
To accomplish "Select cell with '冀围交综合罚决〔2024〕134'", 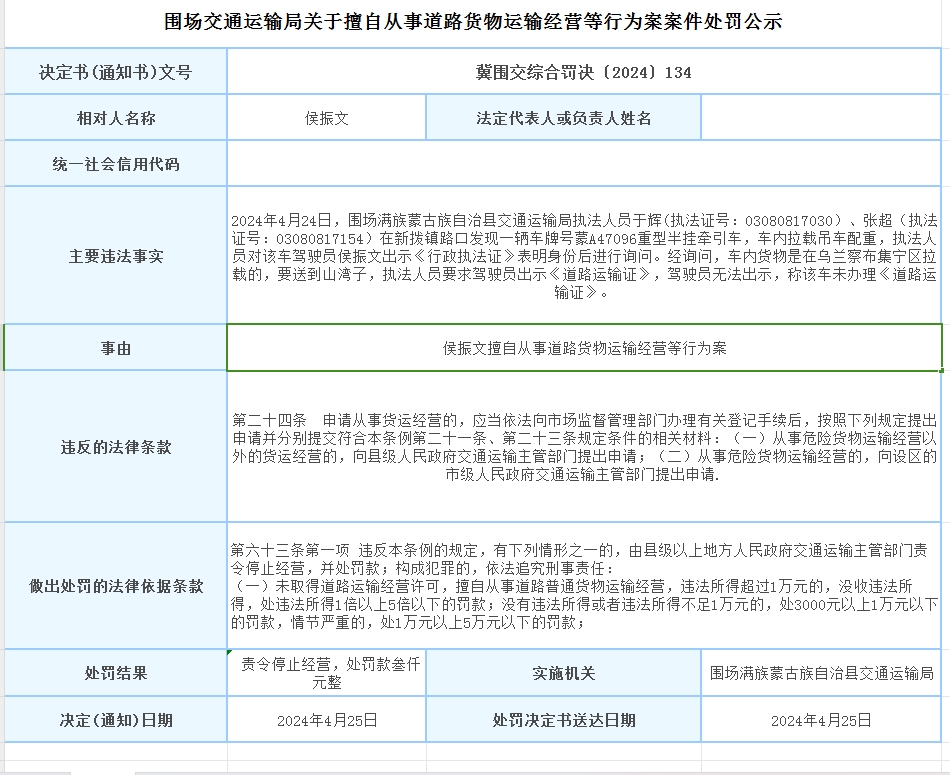I will [583, 72].
